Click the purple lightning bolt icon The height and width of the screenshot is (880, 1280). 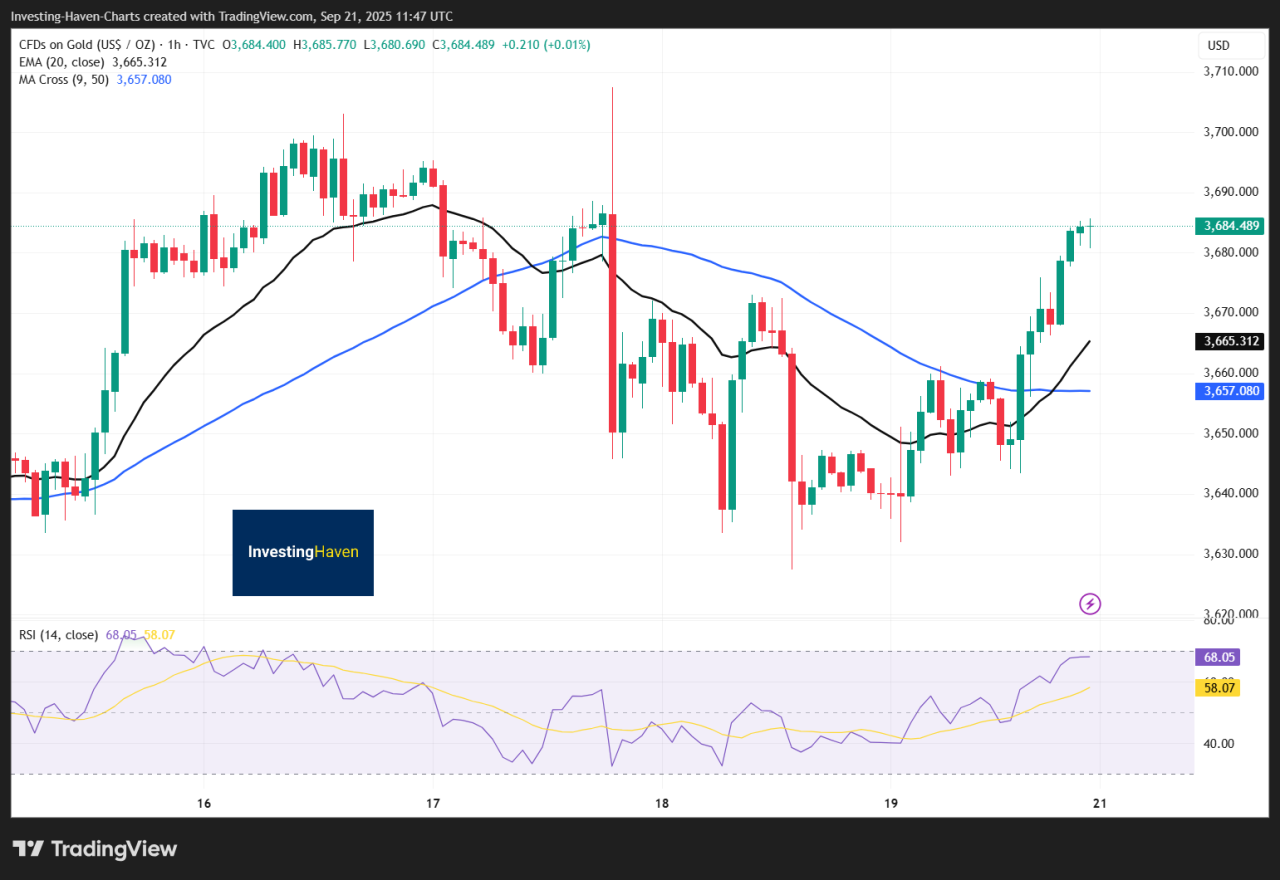tap(1090, 603)
